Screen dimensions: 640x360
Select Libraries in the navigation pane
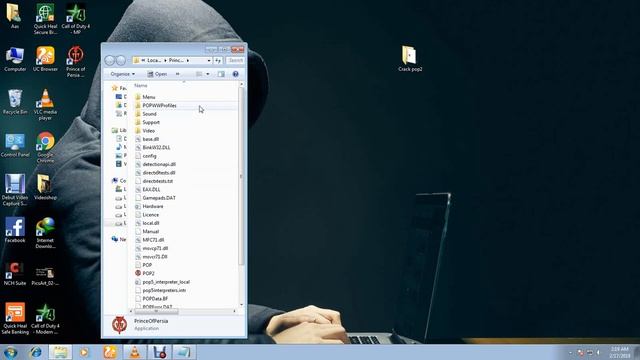point(119,130)
